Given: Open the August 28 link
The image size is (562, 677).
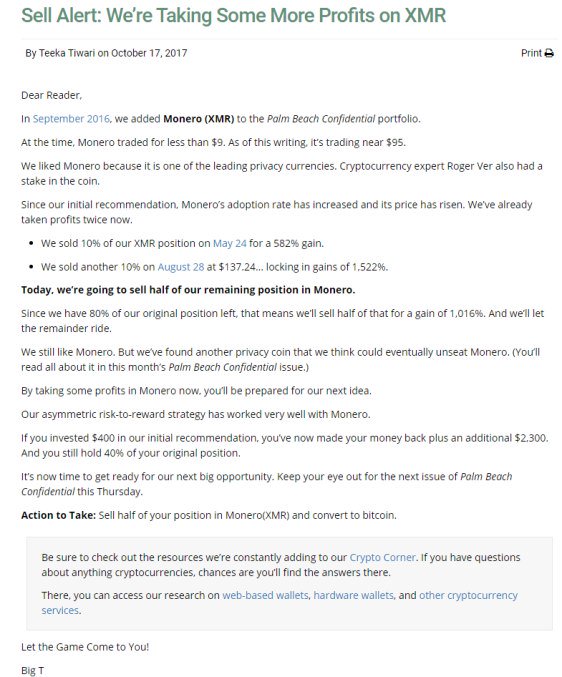Looking at the screenshot, I should pyautogui.click(x=181, y=267).
